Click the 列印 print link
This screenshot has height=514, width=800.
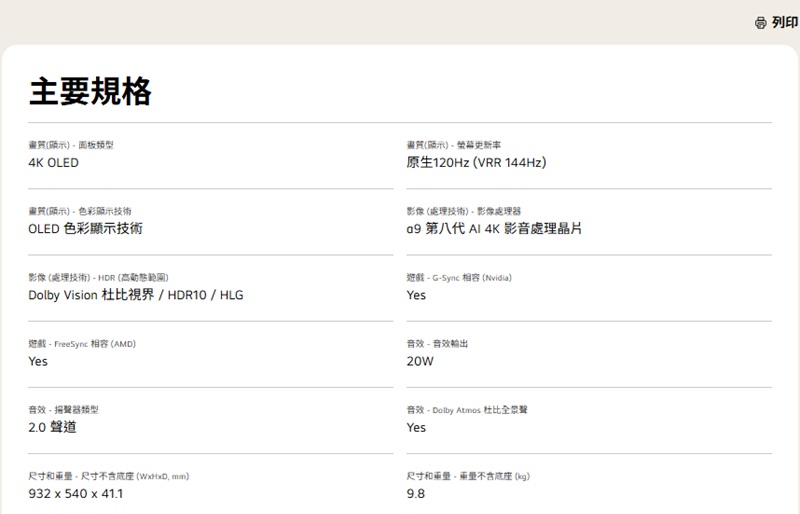[785, 23]
